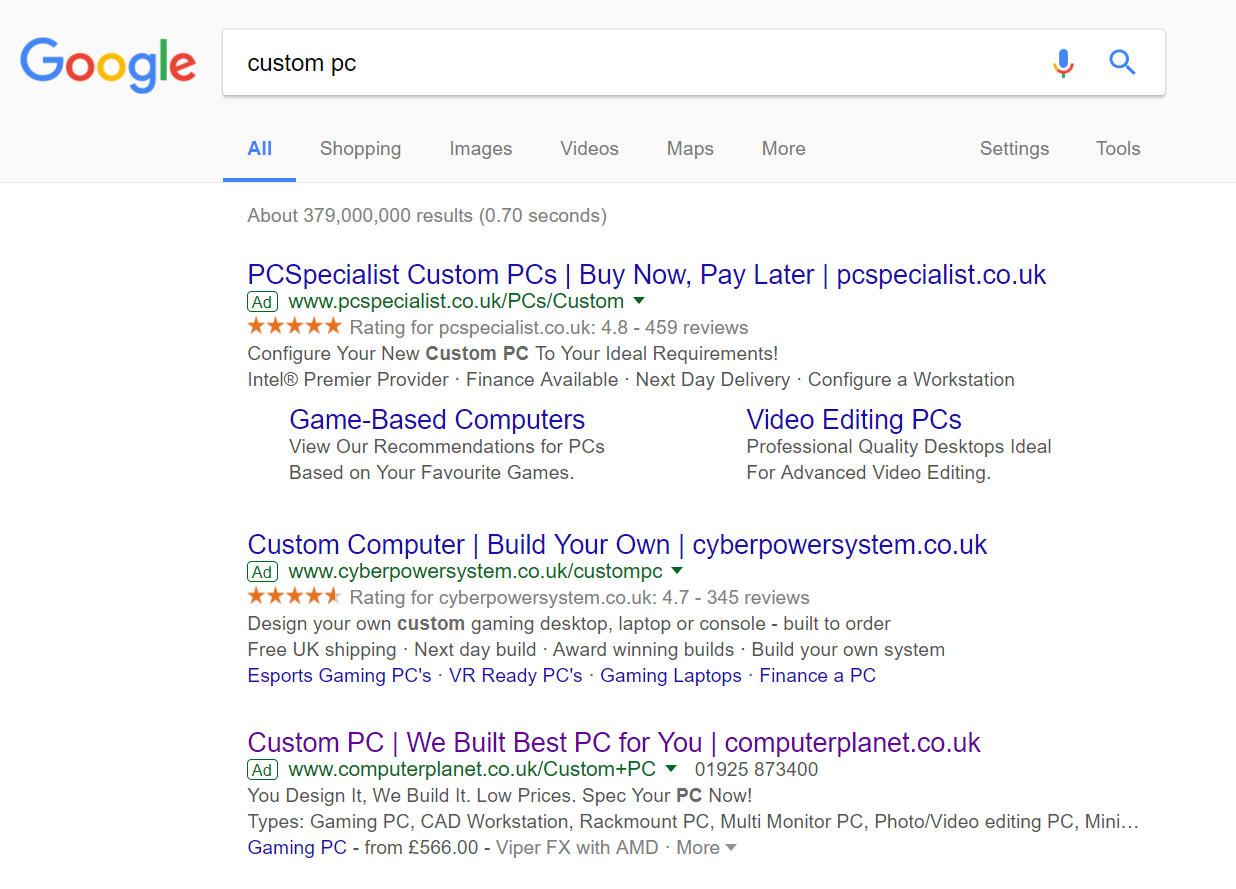1236x889 pixels.
Task: Open the search Settings menu
Action: pos(1014,148)
